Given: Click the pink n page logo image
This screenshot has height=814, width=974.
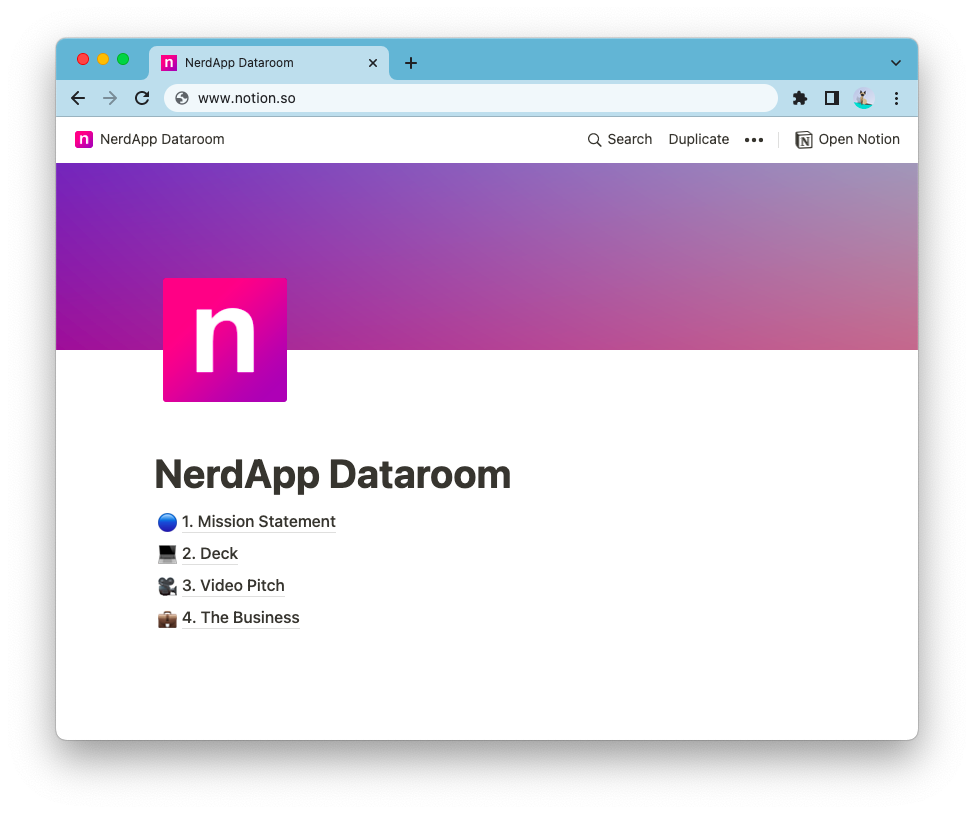Looking at the screenshot, I should click(225, 339).
